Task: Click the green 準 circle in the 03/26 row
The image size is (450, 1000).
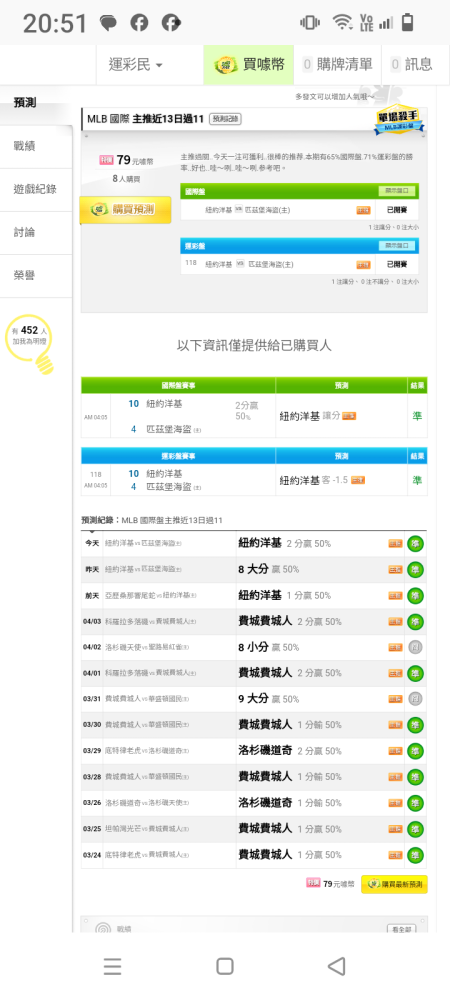Action: [416, 803]
